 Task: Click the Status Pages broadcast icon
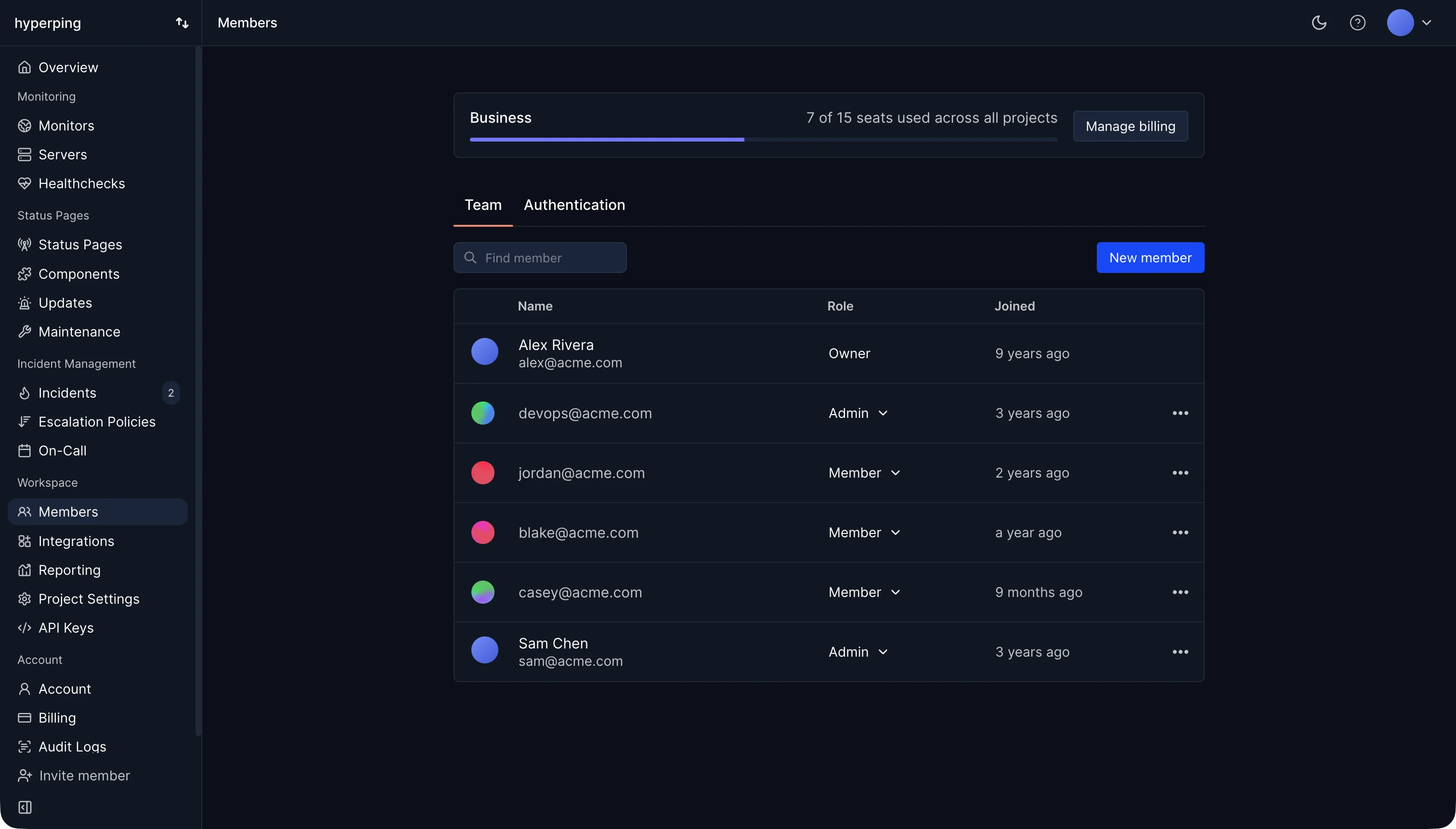point(25,244)
